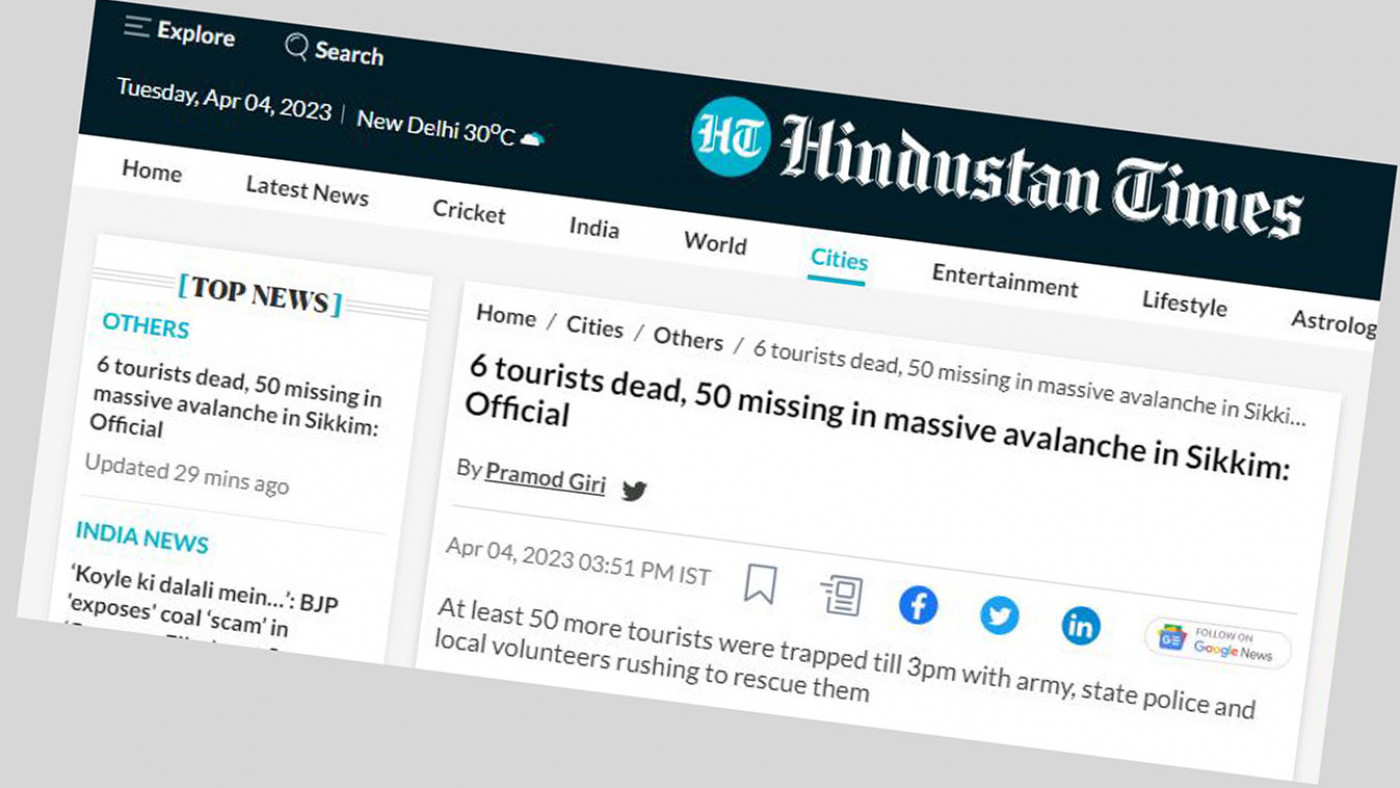Click the article summary document icon
The image size is (1400, 788).
point(841,596)
